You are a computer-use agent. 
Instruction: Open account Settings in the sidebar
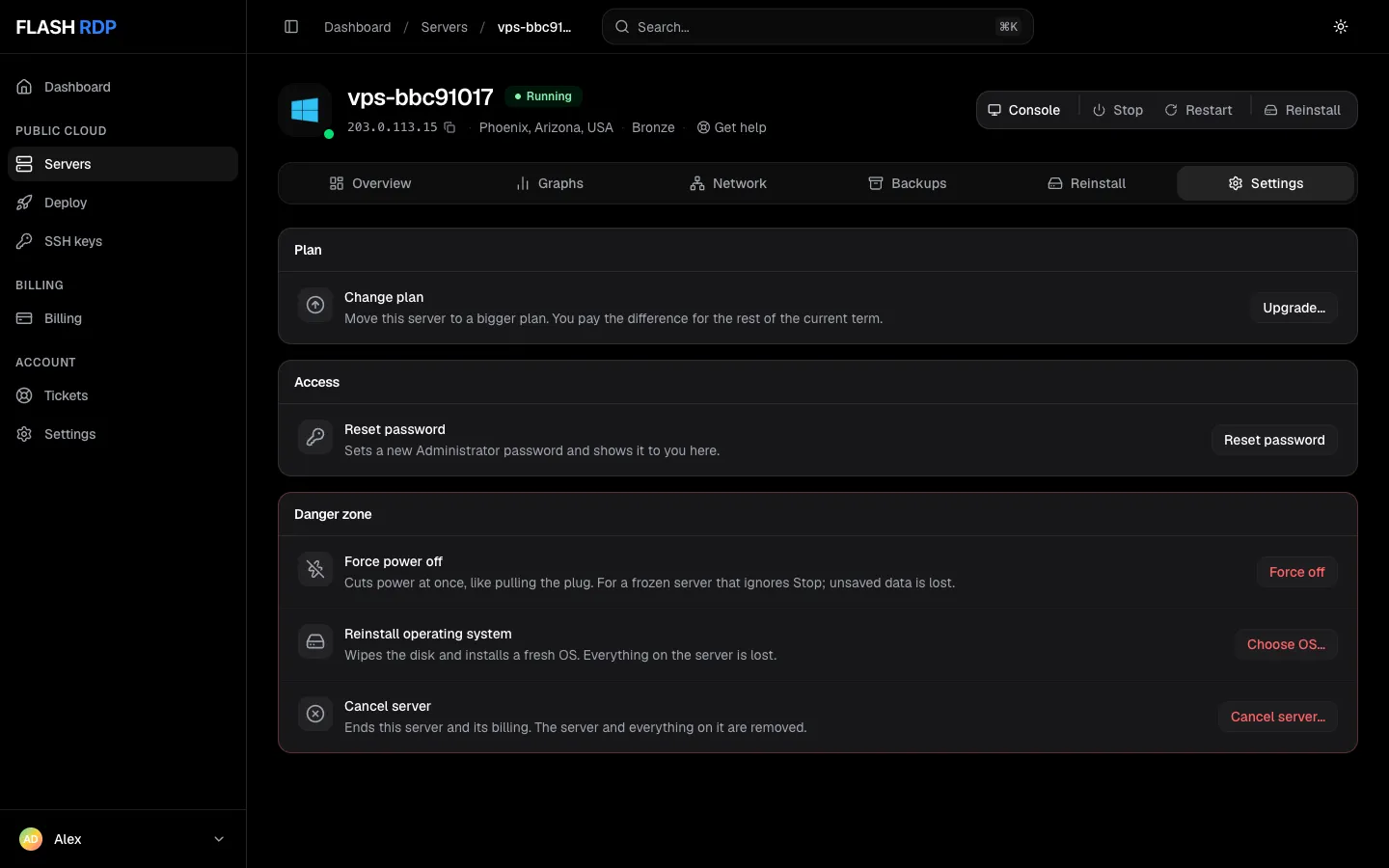[x=123, y=434]
